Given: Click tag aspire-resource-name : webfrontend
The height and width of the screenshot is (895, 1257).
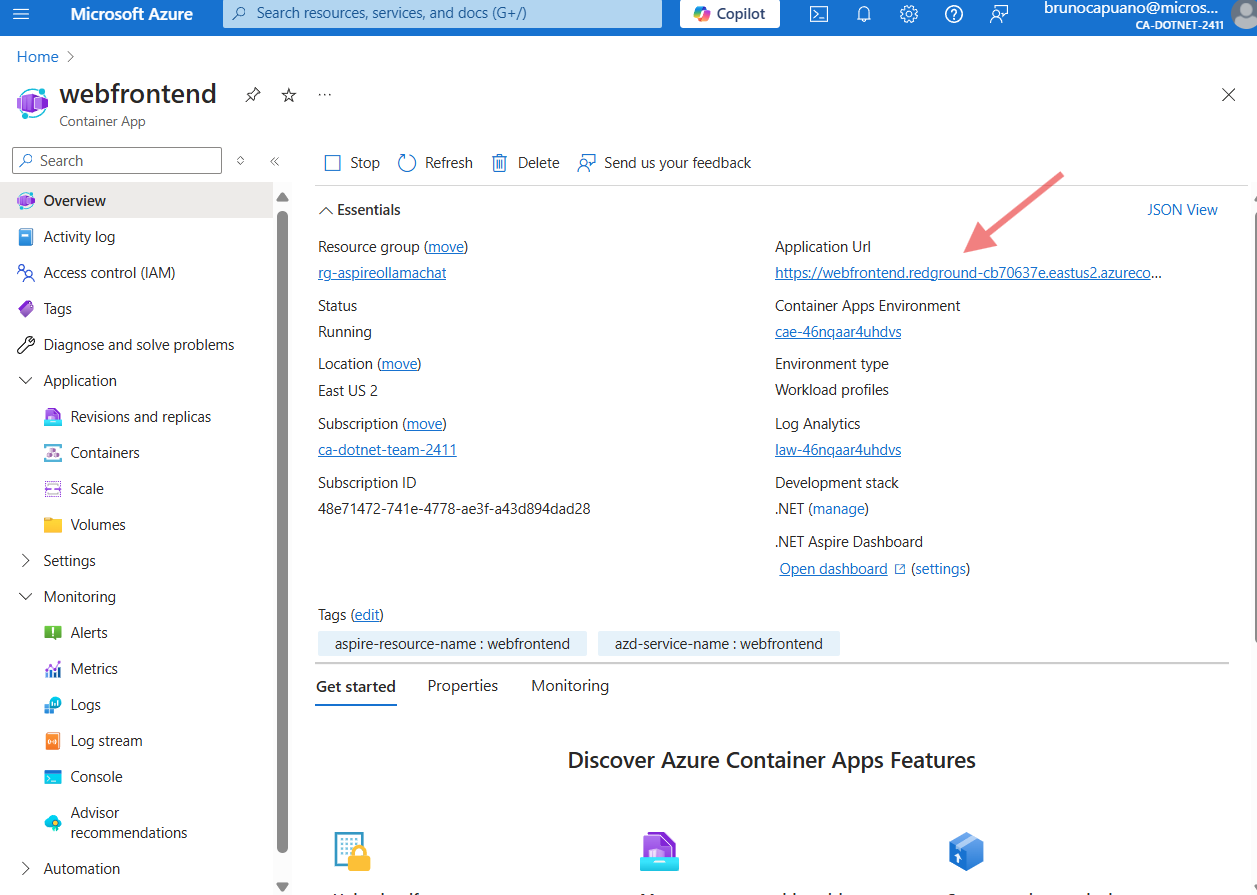Looking at the screenshot, I should [452, 644].
